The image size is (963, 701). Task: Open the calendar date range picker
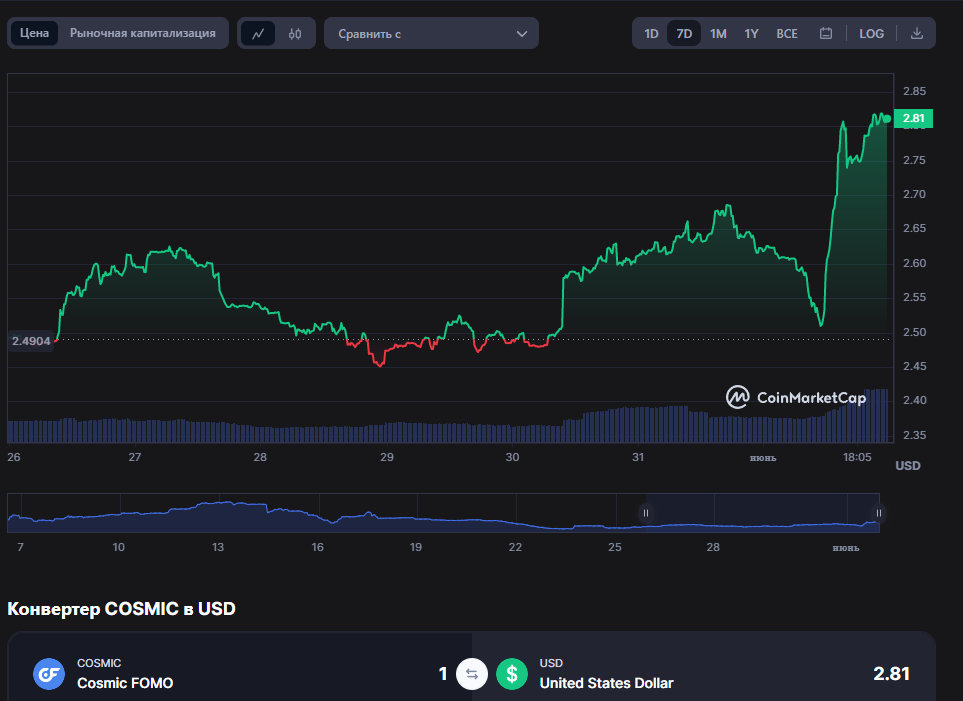(x=826, y=33)
